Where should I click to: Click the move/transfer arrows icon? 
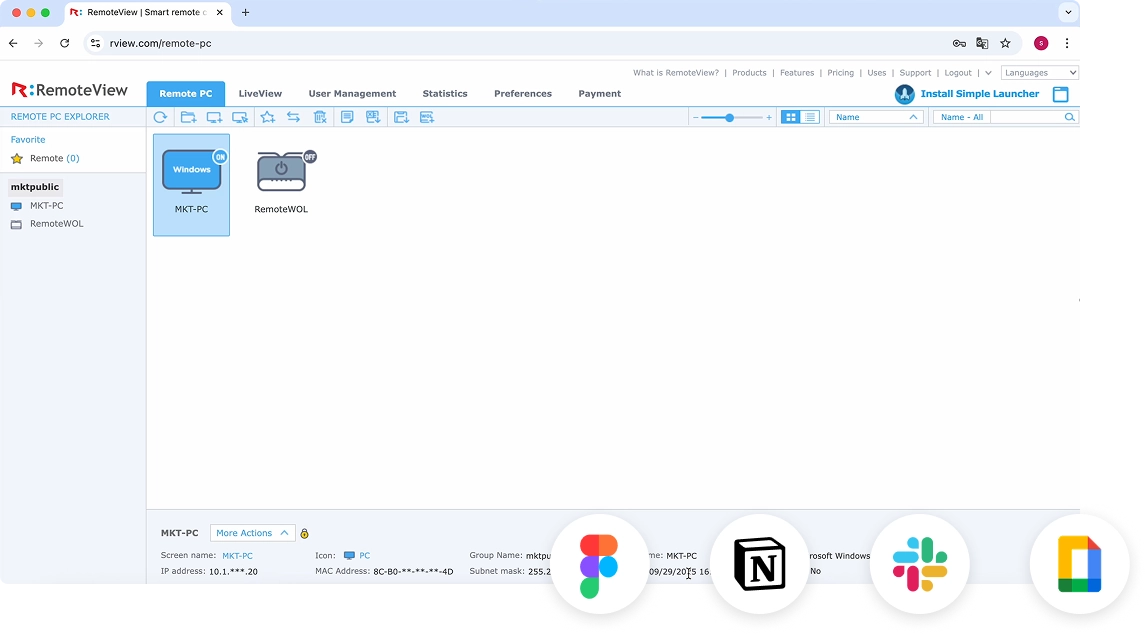(x=293, y=117)
